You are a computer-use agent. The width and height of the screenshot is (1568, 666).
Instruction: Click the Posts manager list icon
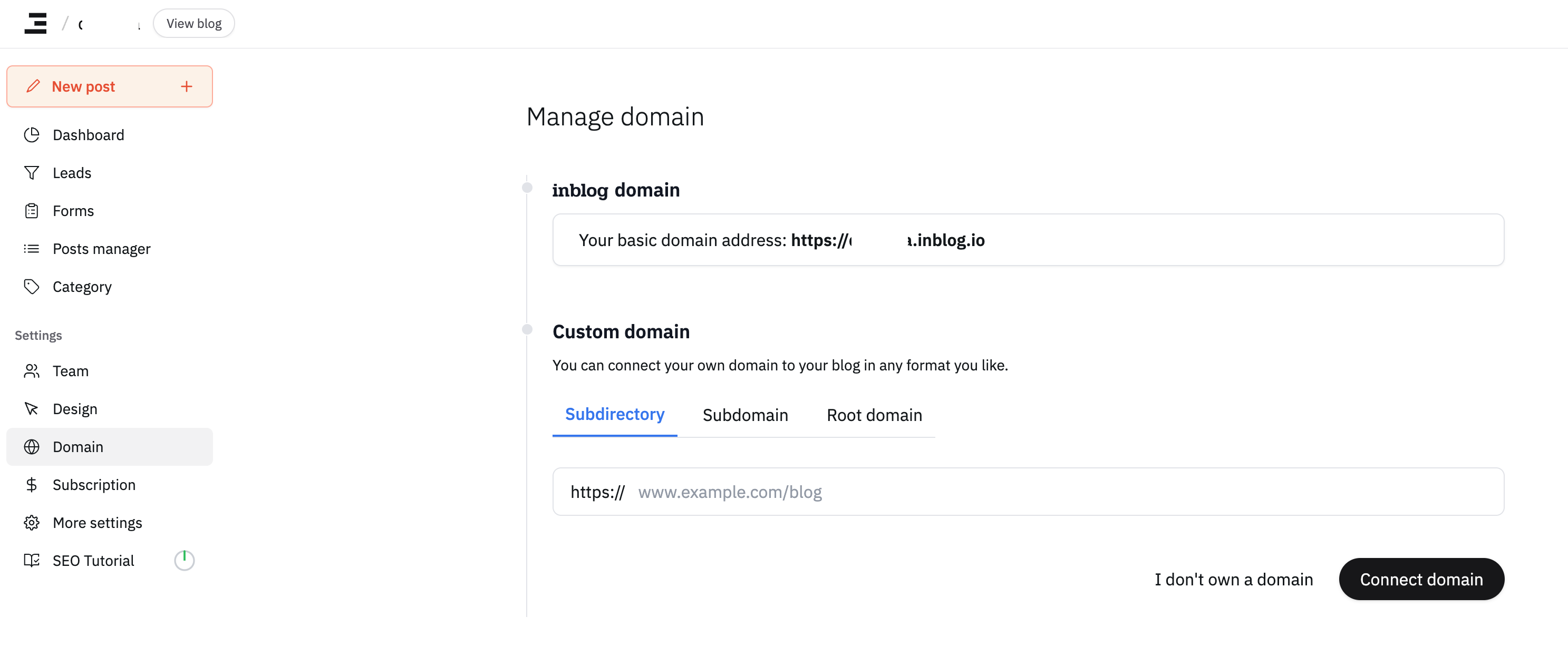32,249
